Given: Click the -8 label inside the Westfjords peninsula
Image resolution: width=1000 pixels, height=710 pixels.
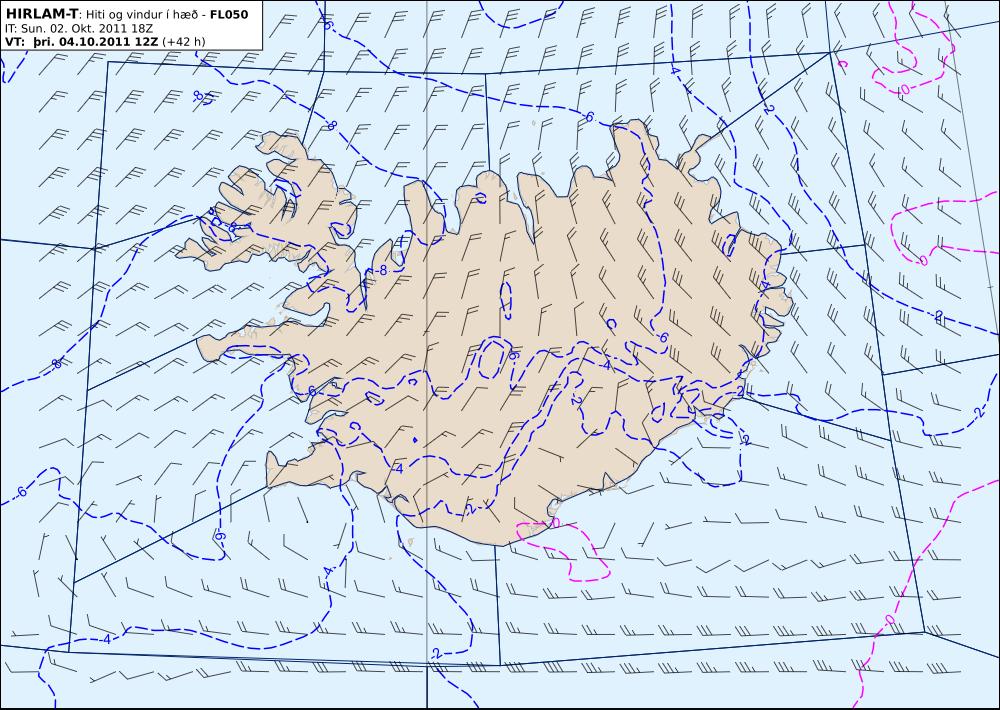Looking at the screenshot, I should point(230,226).
